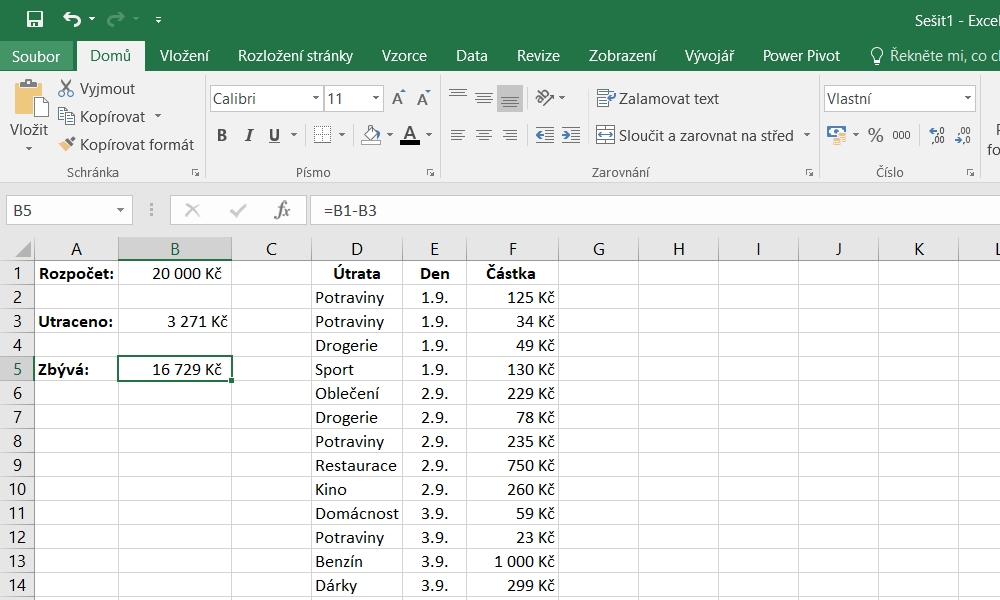Click the increase indent icon
This screenshot has height=600, width=1000.
571,135
